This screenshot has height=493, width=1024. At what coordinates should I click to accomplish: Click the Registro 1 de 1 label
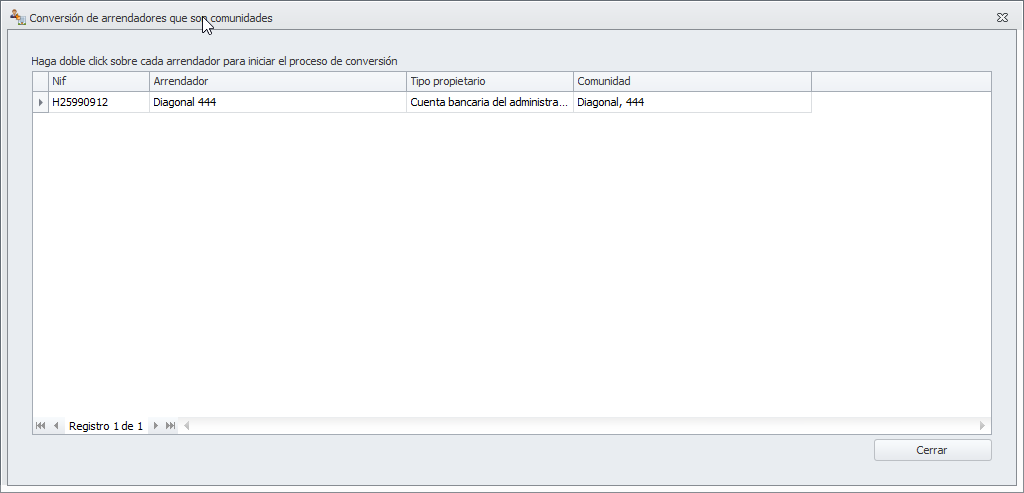pos(106,426)
